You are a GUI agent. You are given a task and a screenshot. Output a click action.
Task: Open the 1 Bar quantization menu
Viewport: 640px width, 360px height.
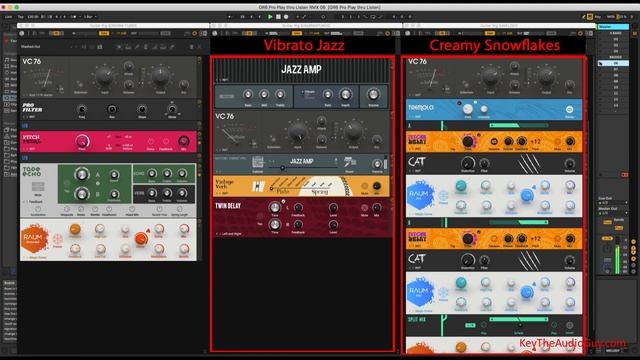(x=90, y=17)
